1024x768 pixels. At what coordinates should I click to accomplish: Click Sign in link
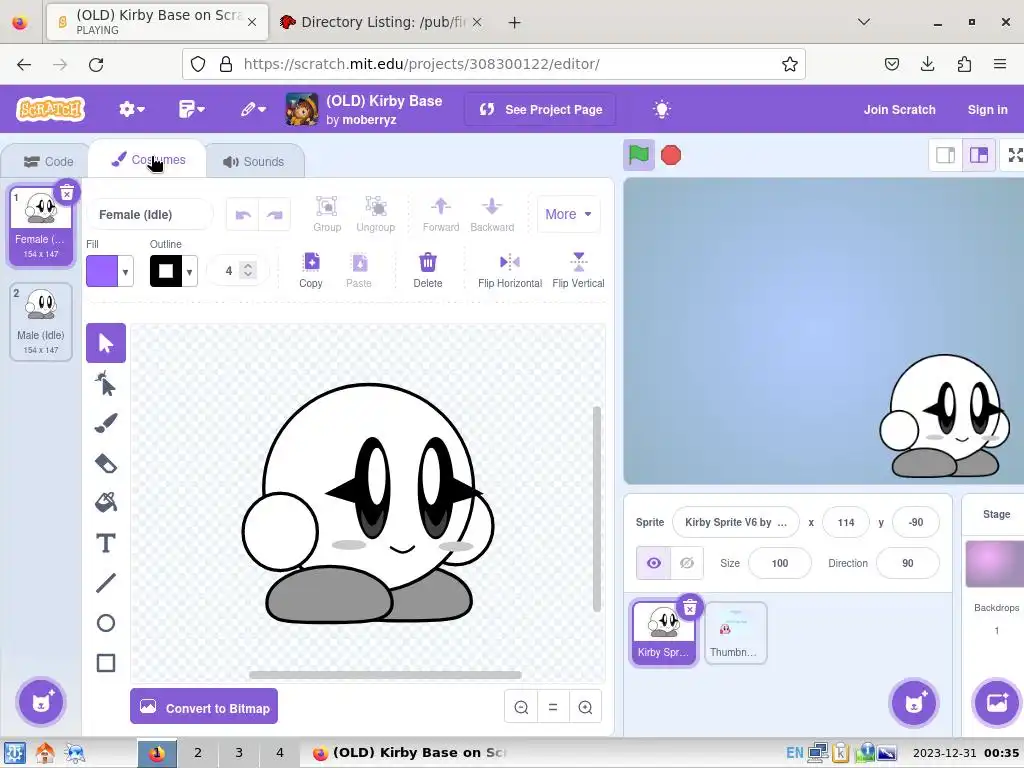987,109
